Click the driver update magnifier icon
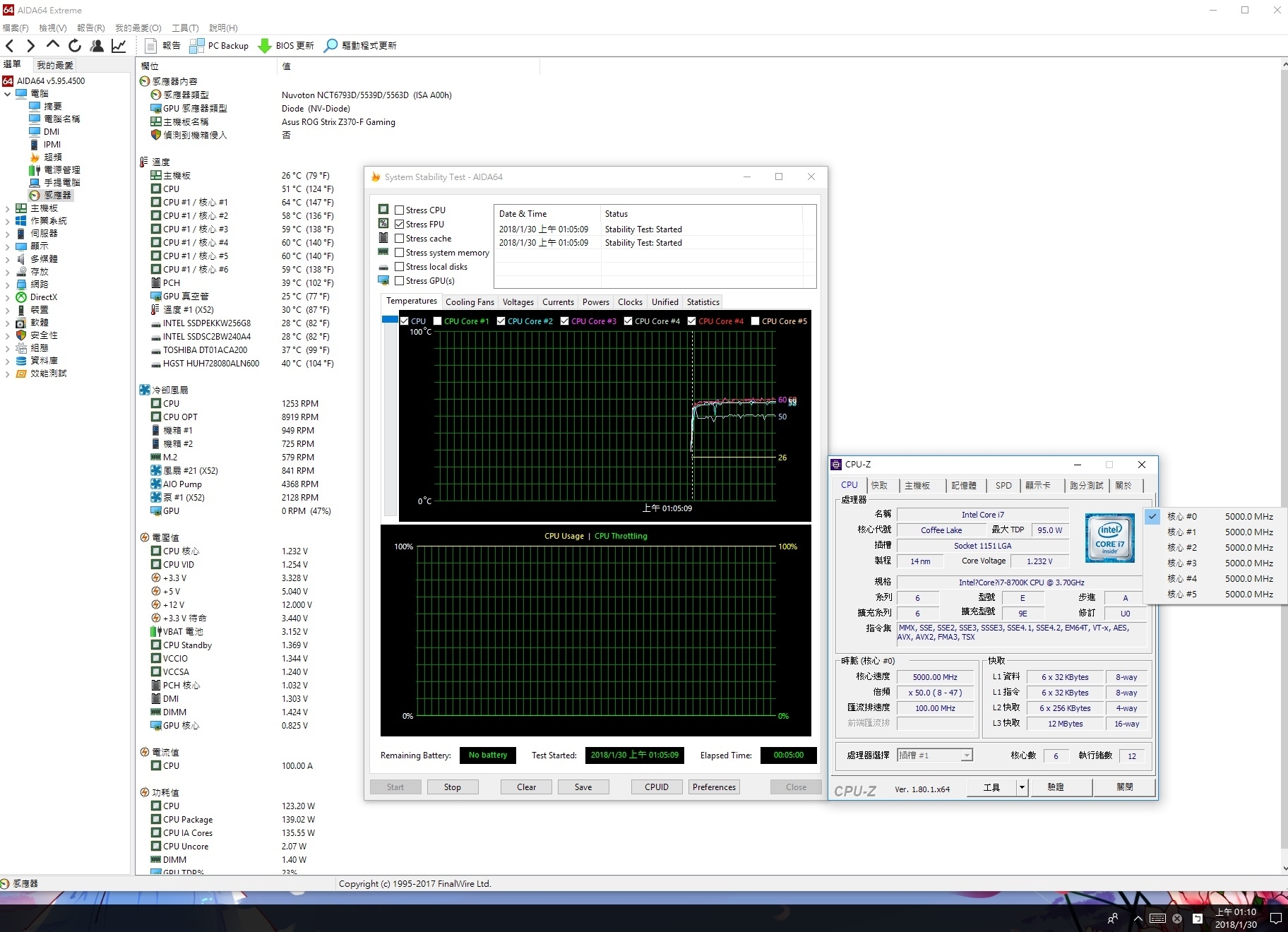 click(x=330, y=46)
